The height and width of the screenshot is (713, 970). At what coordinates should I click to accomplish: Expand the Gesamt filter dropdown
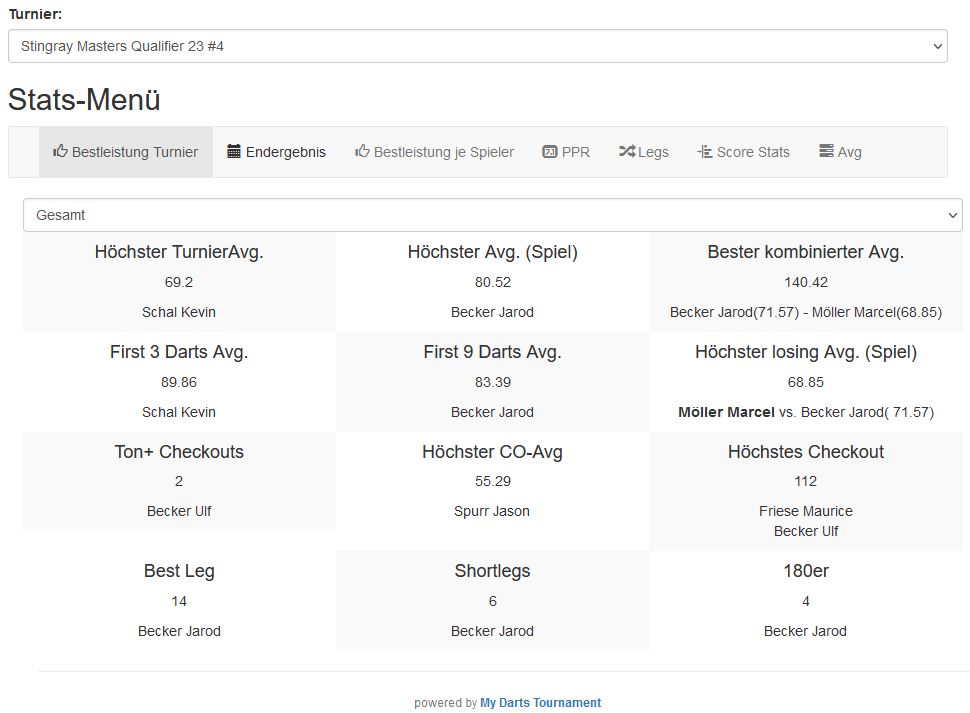click(x=492, y=215)
